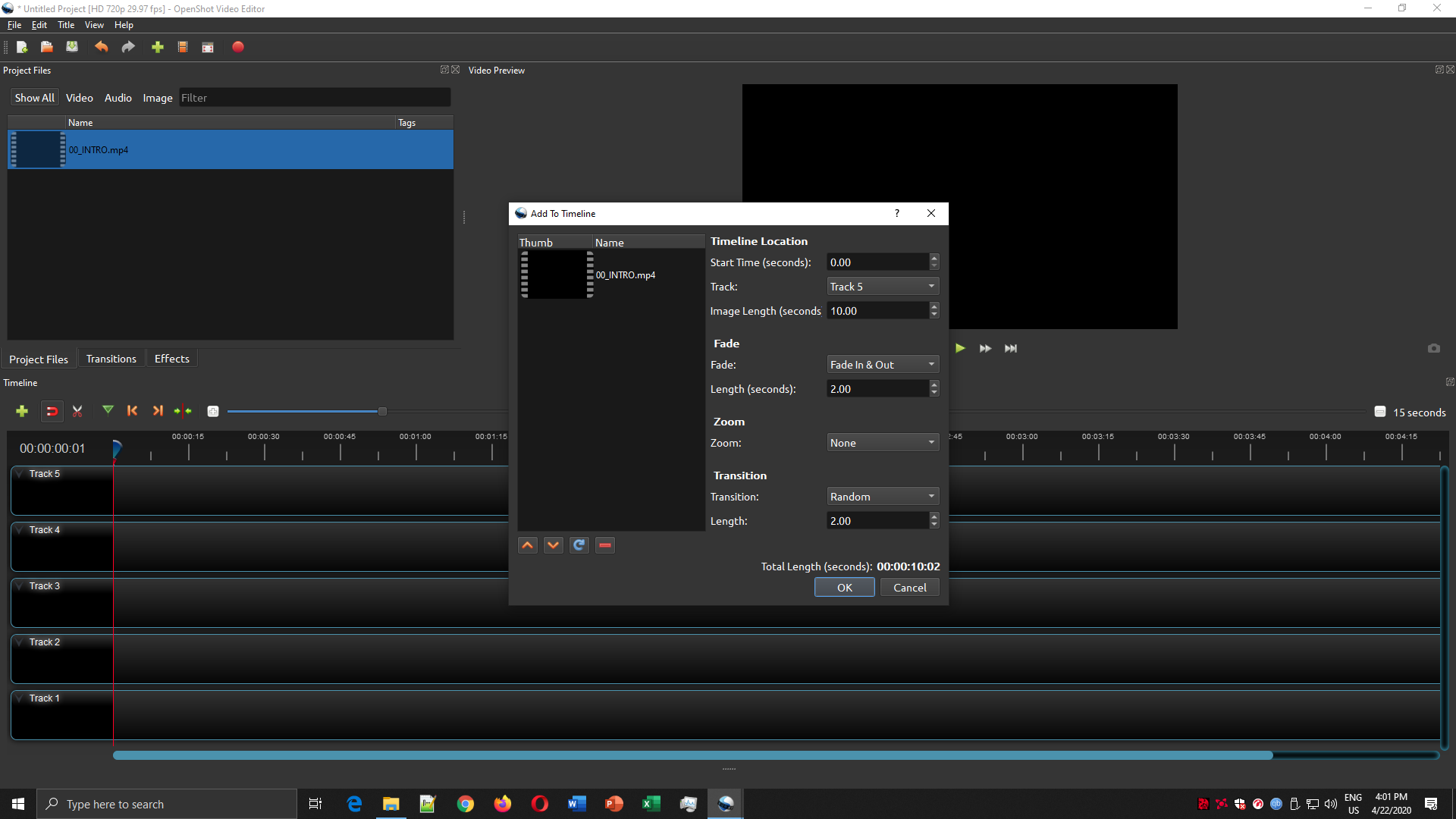Click the Export Video record icon
Image resolution: width=1456 pixels, height=819 pixels.
(x=237, y=47)
